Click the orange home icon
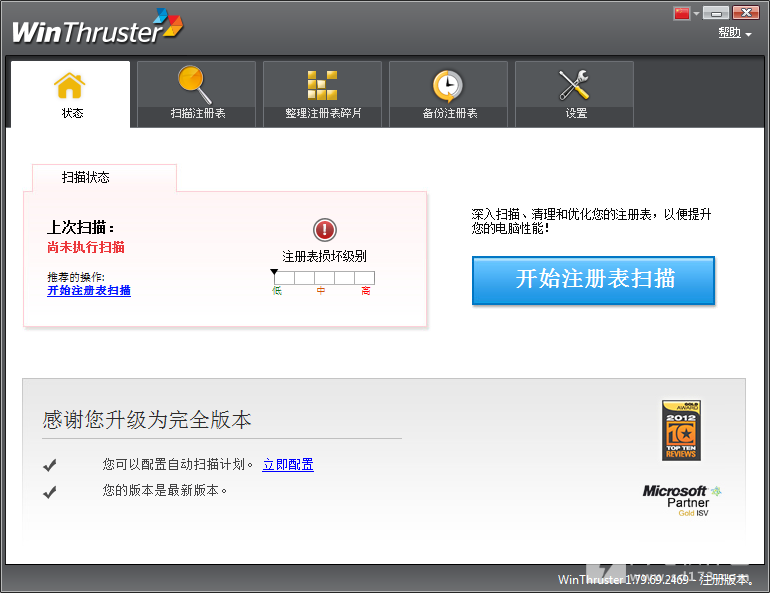The height and width of the screenshot is (593, 770). coord(69,85)
